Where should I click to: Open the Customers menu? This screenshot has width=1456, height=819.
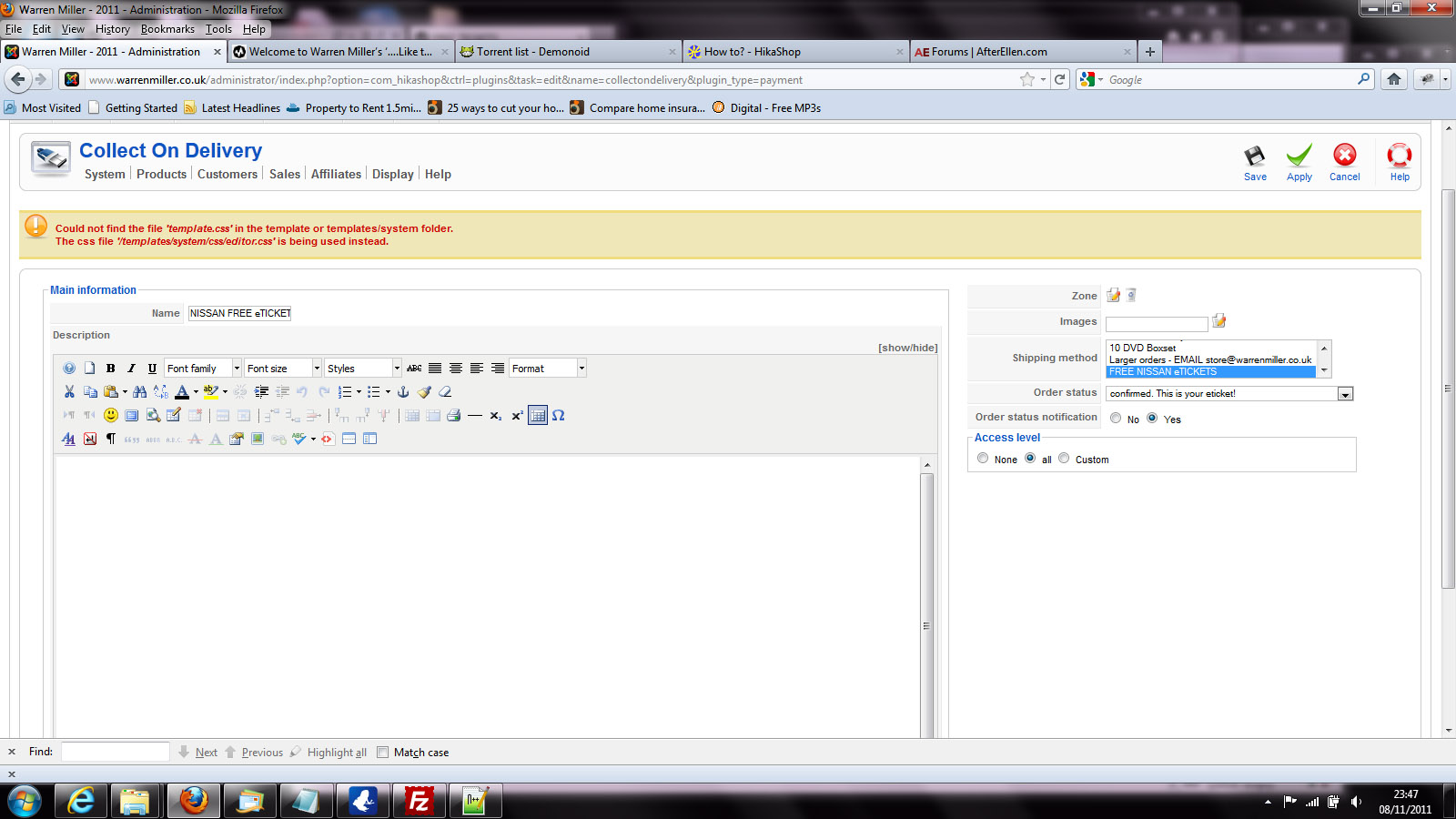(227, 174)
